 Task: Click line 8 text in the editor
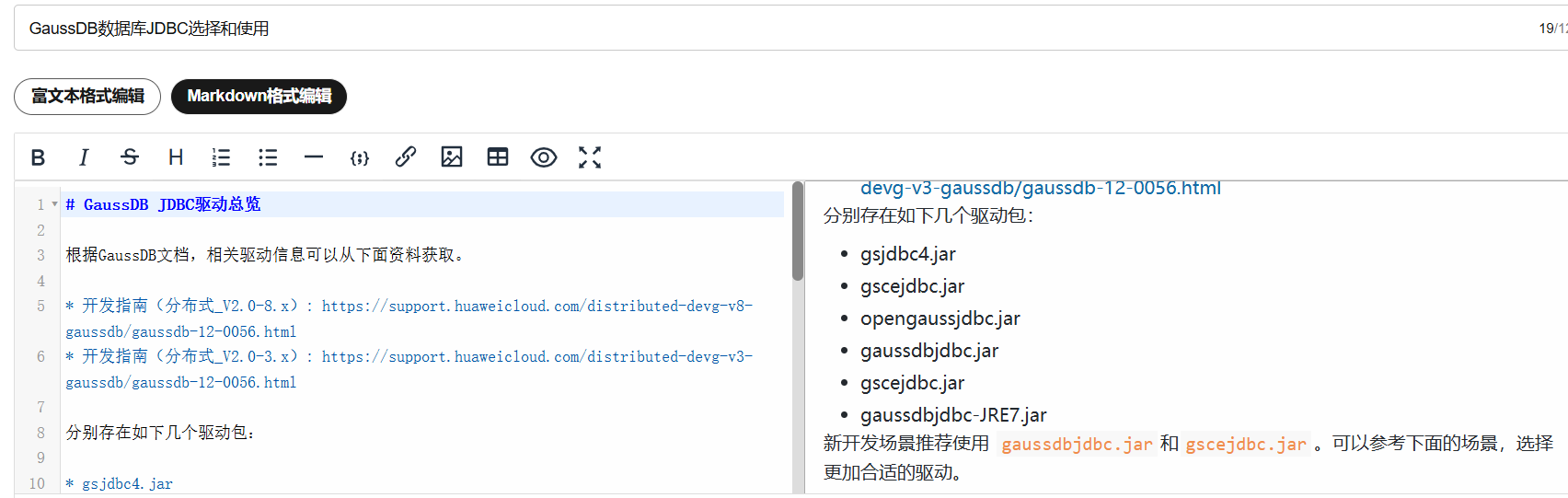pos(161,433)
